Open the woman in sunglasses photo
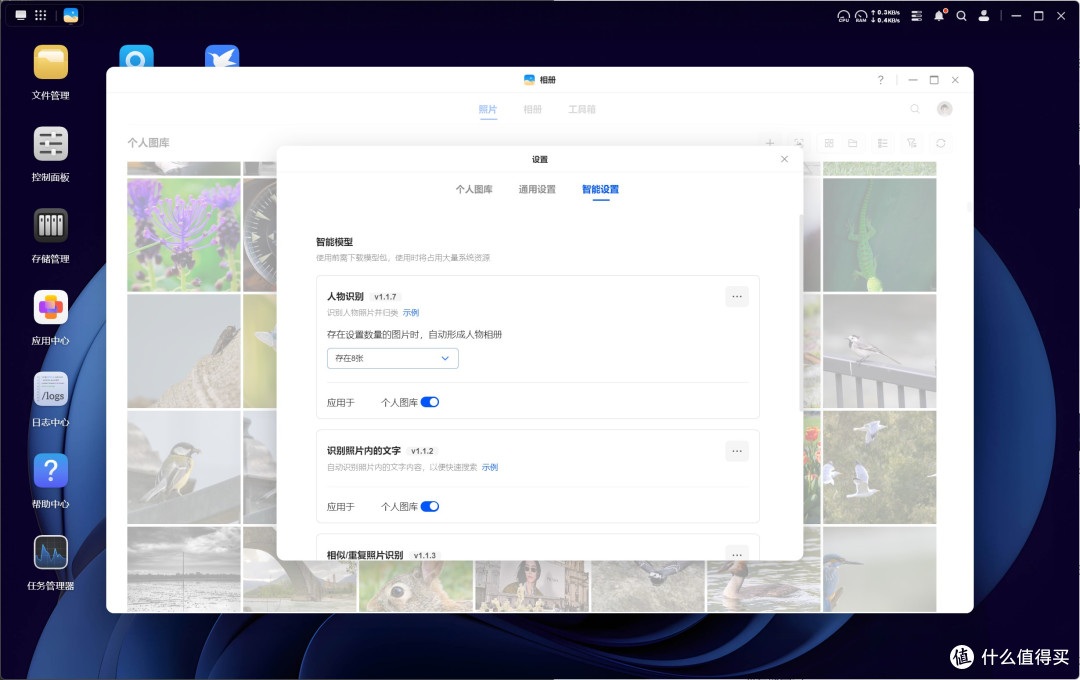The image size is (1080, 680). [x=532, y=586]
